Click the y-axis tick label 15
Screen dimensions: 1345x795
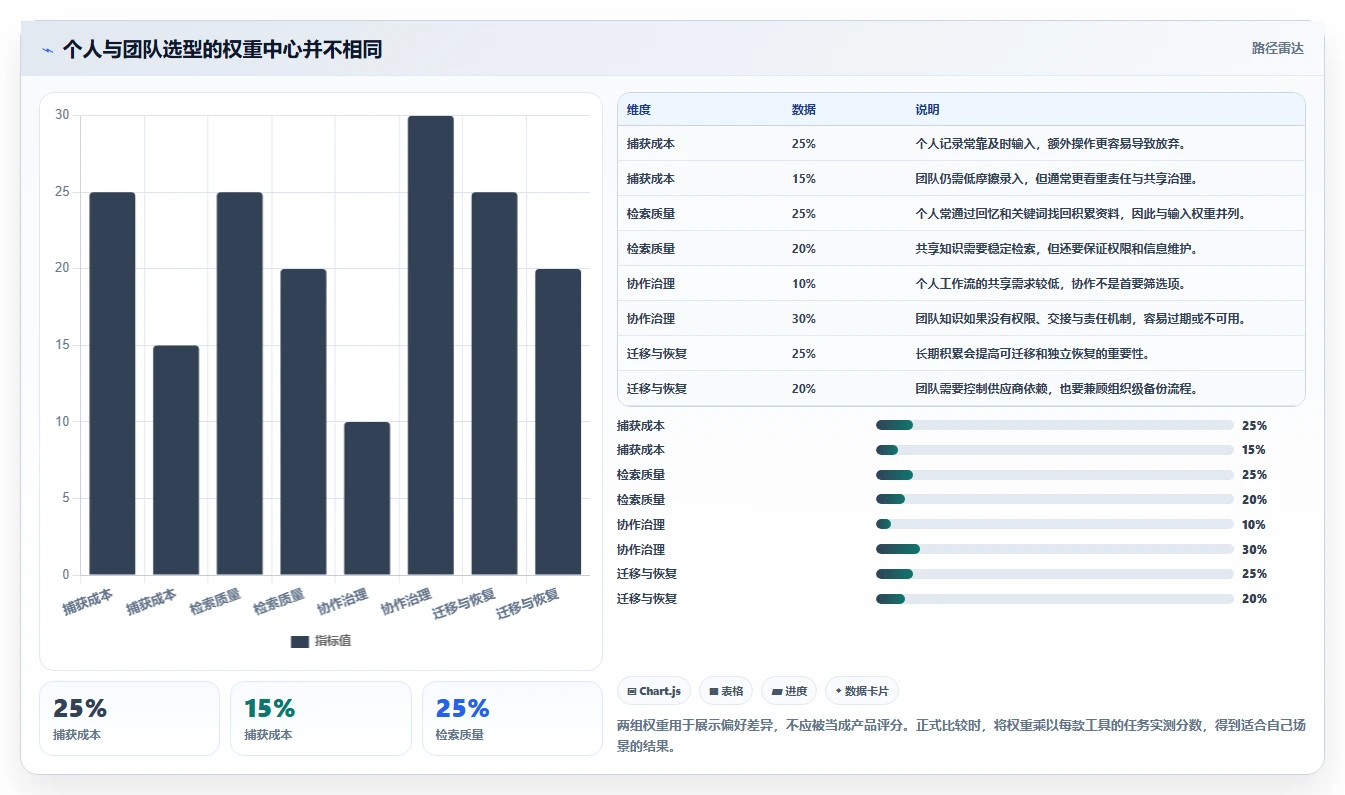[62, 345]
